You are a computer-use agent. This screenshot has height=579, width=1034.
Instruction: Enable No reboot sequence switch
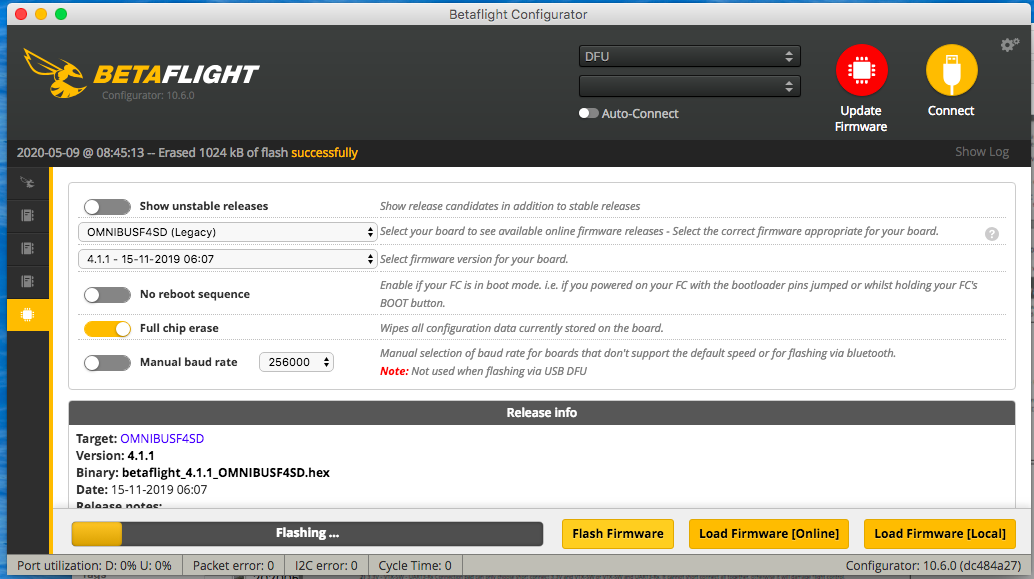tap(107, 294)
